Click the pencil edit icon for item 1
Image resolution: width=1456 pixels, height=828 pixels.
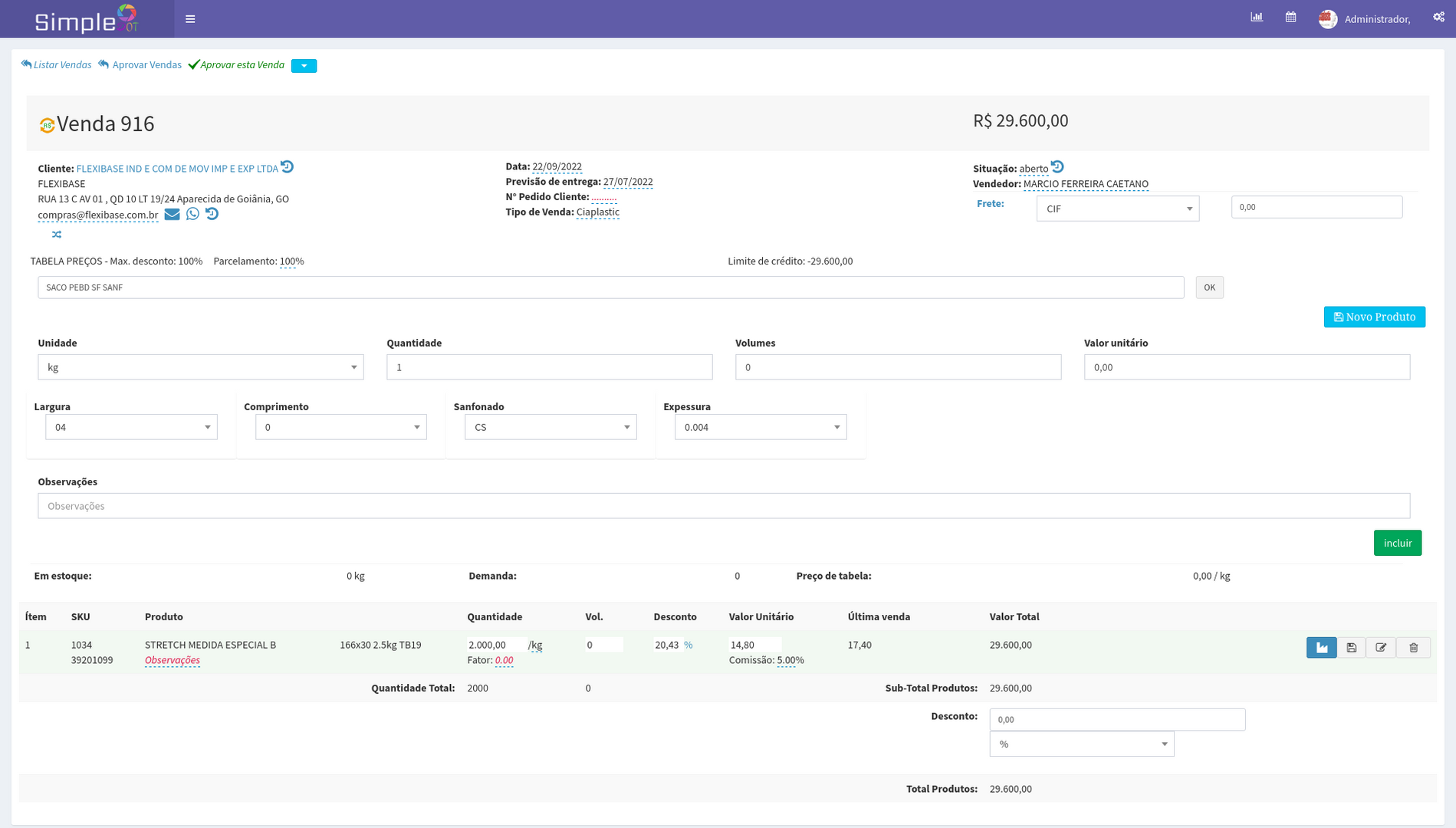pos(1381,648)
